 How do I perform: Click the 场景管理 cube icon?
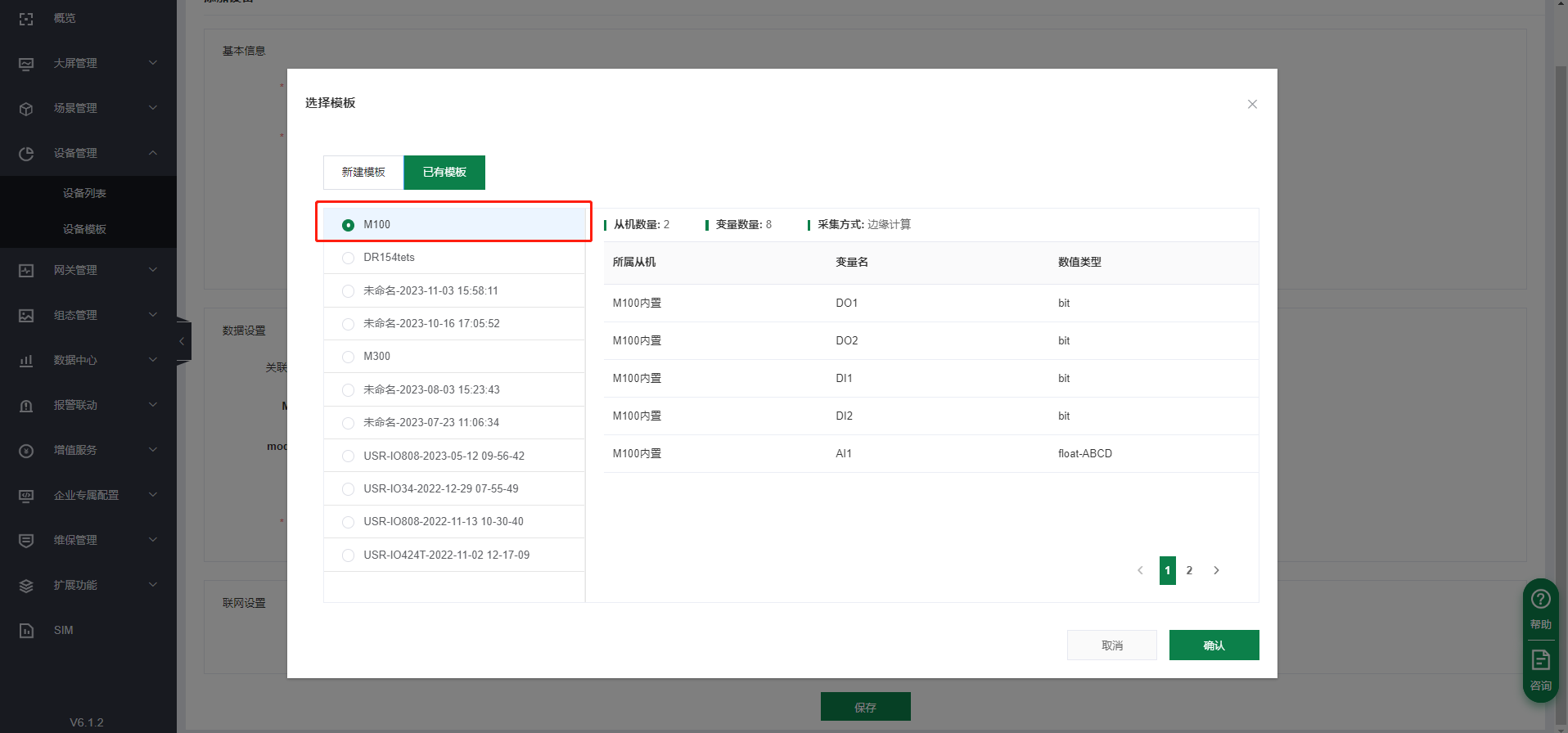click(26, 108)
